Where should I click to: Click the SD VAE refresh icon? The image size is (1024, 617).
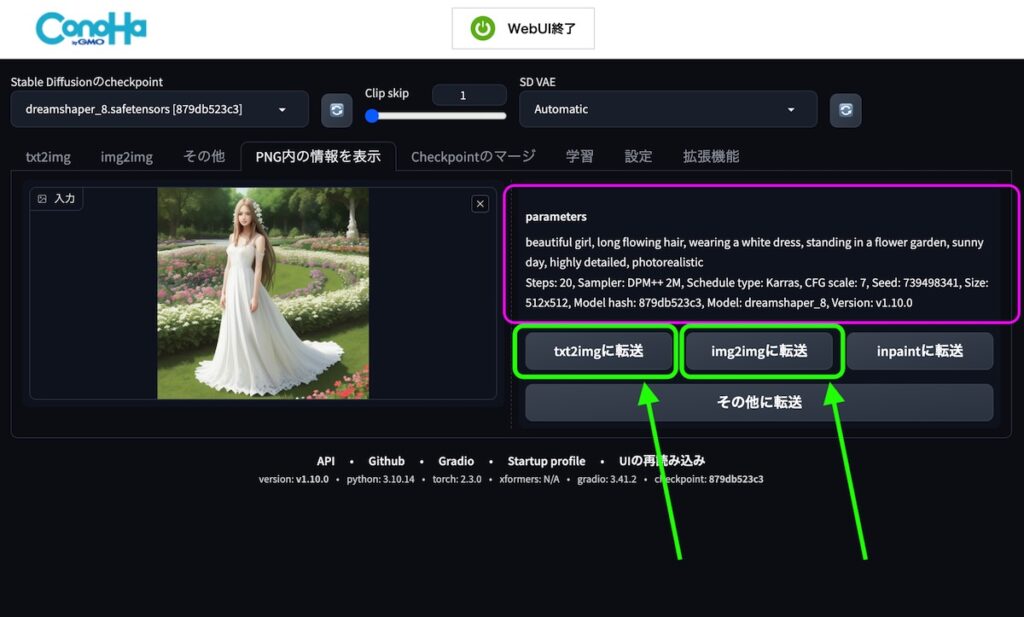(845, 110)
